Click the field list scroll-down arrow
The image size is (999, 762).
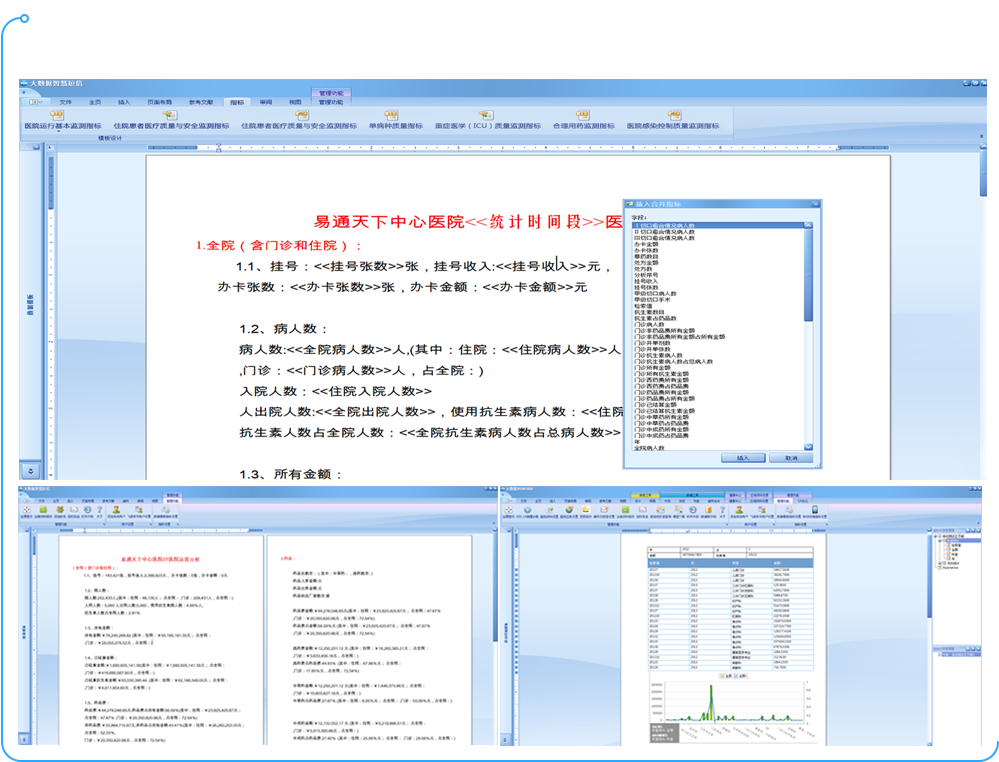point(808,447)
